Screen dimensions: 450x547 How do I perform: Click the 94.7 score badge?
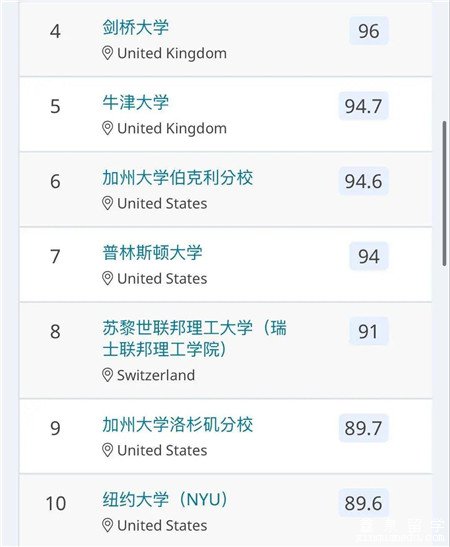coord(363,106)
